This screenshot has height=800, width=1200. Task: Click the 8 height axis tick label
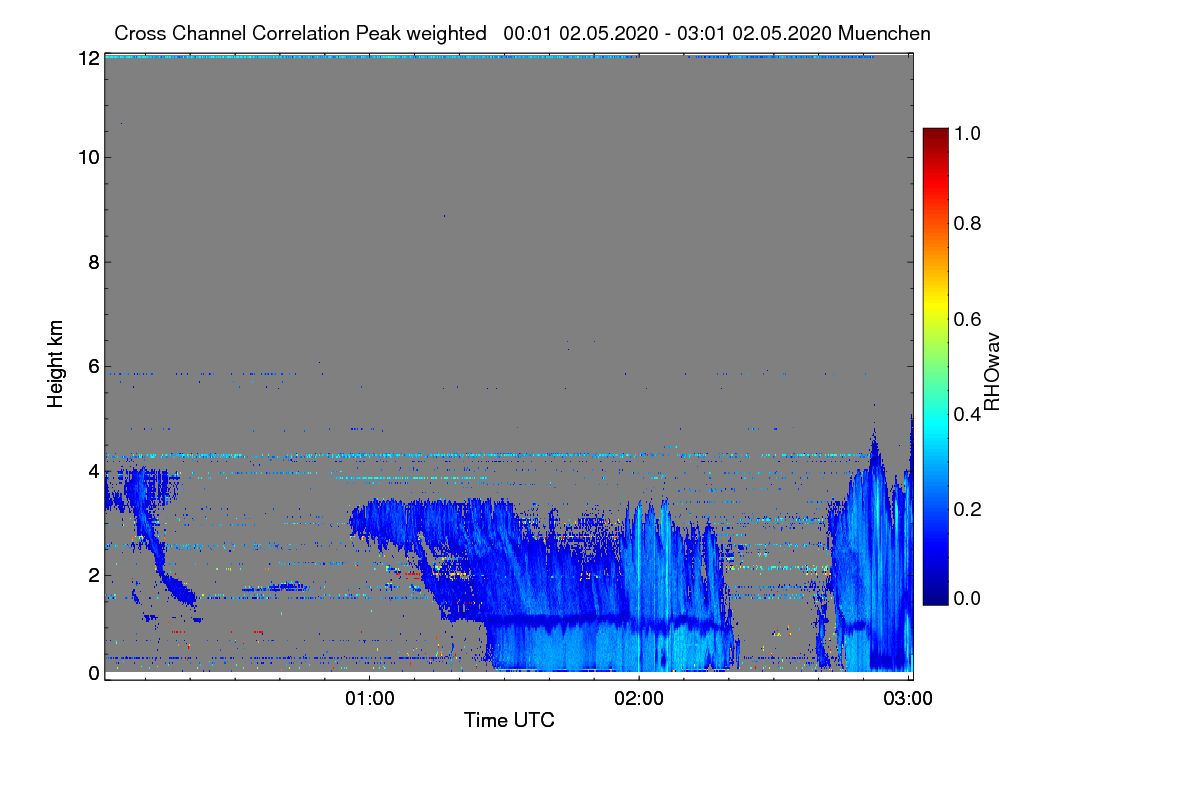coord(93,262)
